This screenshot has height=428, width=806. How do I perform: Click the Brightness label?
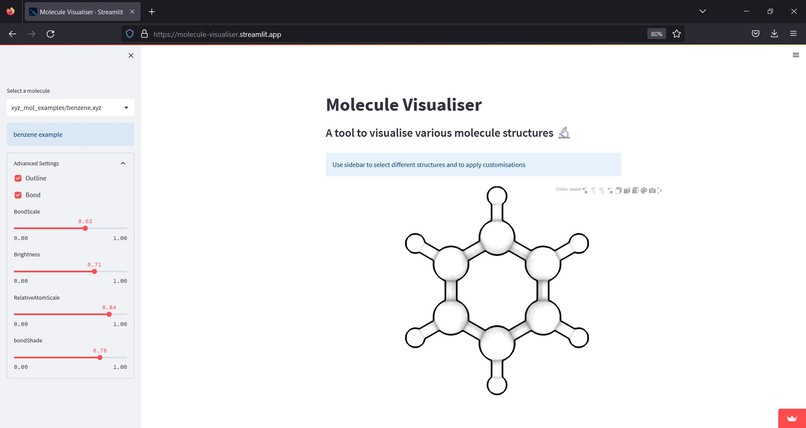point(27,254)
